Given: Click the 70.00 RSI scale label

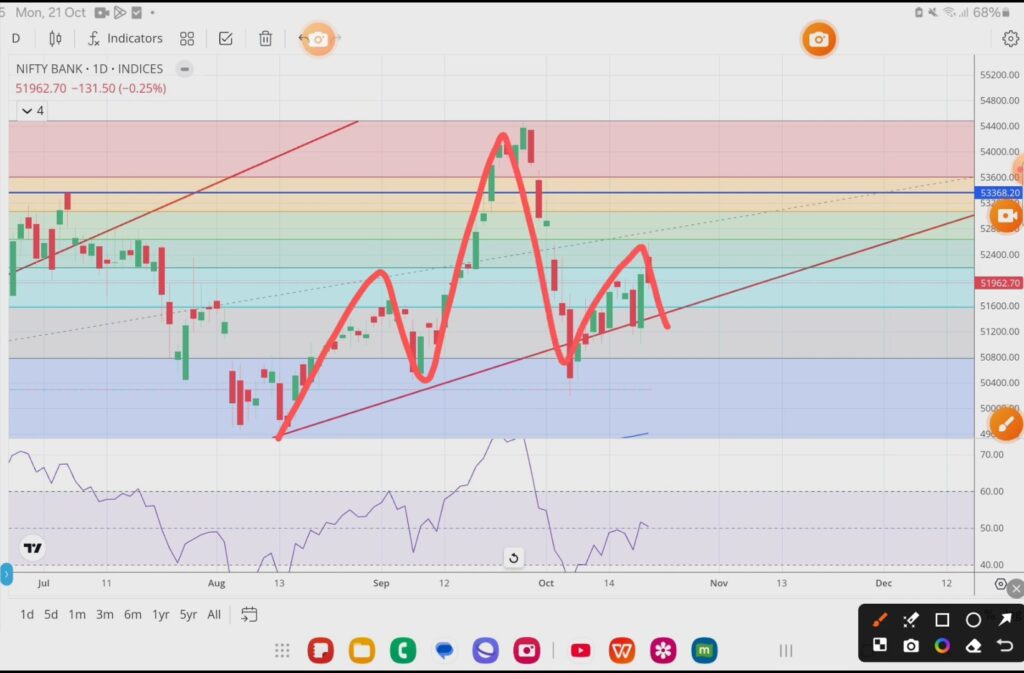Looking at the screenshot, I should click(991, 454).
